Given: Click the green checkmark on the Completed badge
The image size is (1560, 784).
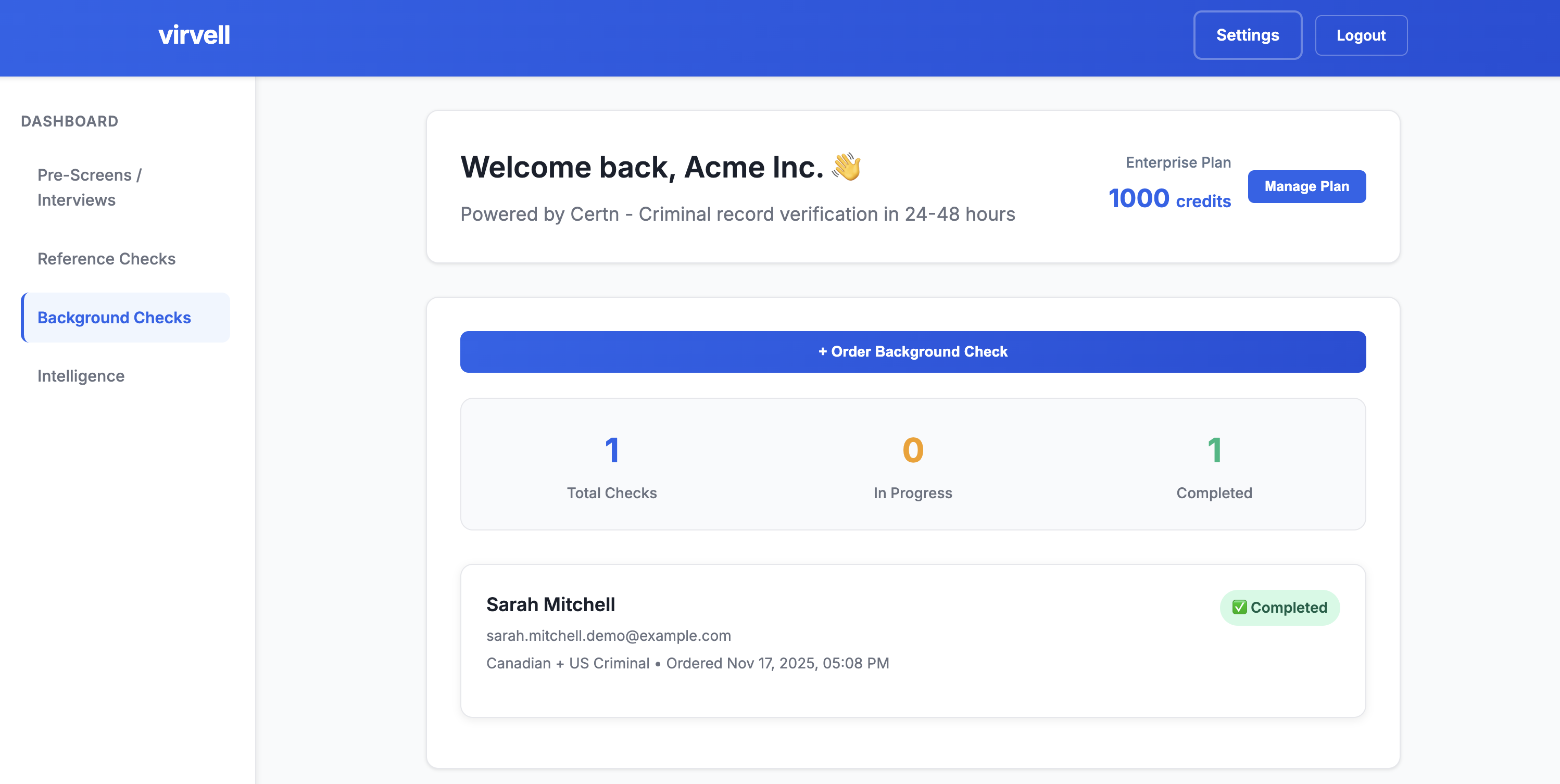Looking at the screenshot, I should [1240, 607].
